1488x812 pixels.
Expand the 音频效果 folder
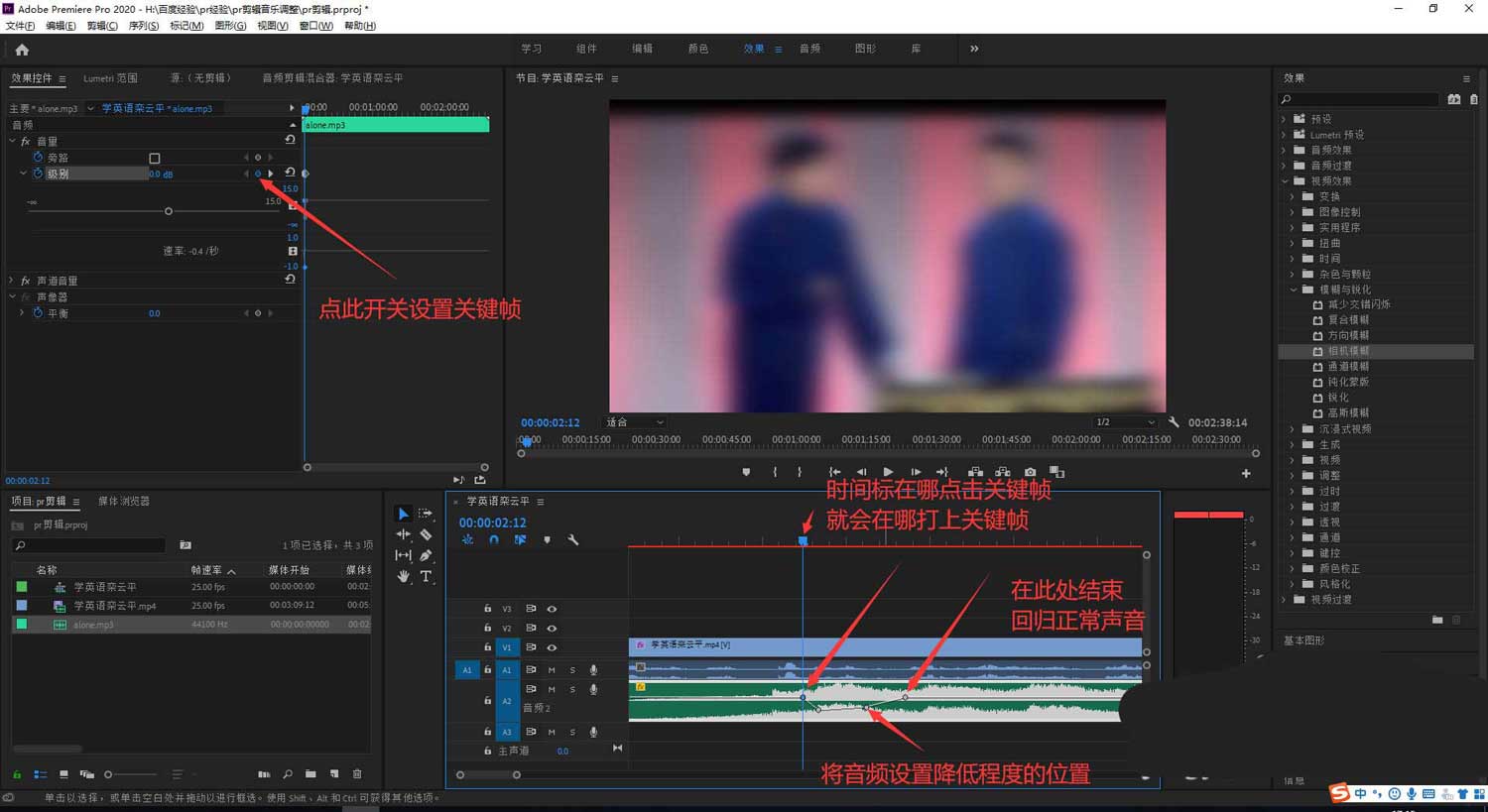tap(1284, 150)
